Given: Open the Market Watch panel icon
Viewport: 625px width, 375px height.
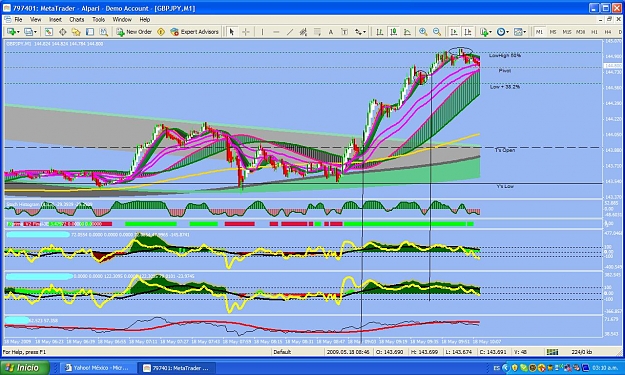Looking at the screenshot, I should (49, 32).
